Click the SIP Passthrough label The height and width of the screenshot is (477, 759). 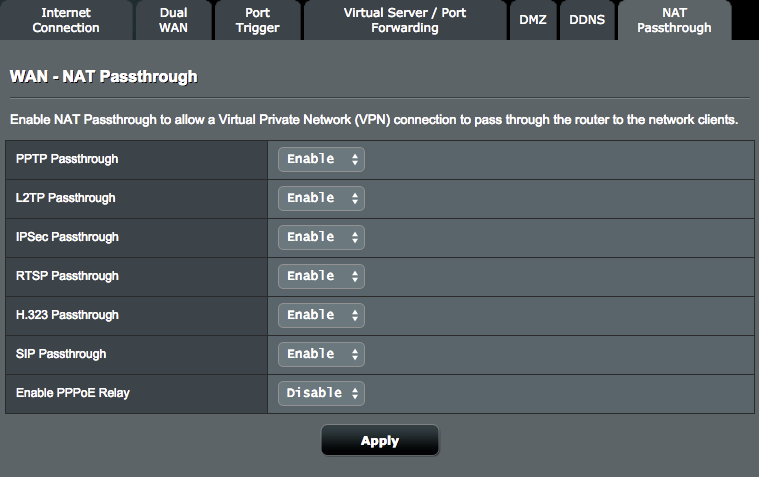click(x=61, y=354)
